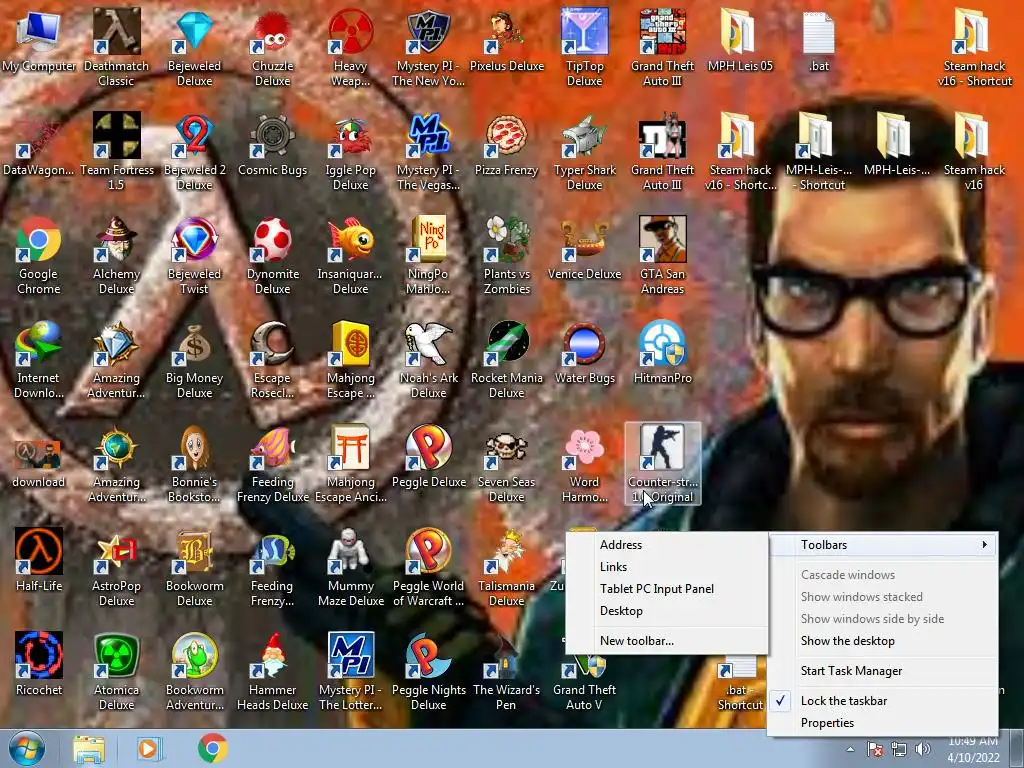Expand the Toolbars submenu arrow
This screenshot has height=768, width=1024.
(984, 545)
